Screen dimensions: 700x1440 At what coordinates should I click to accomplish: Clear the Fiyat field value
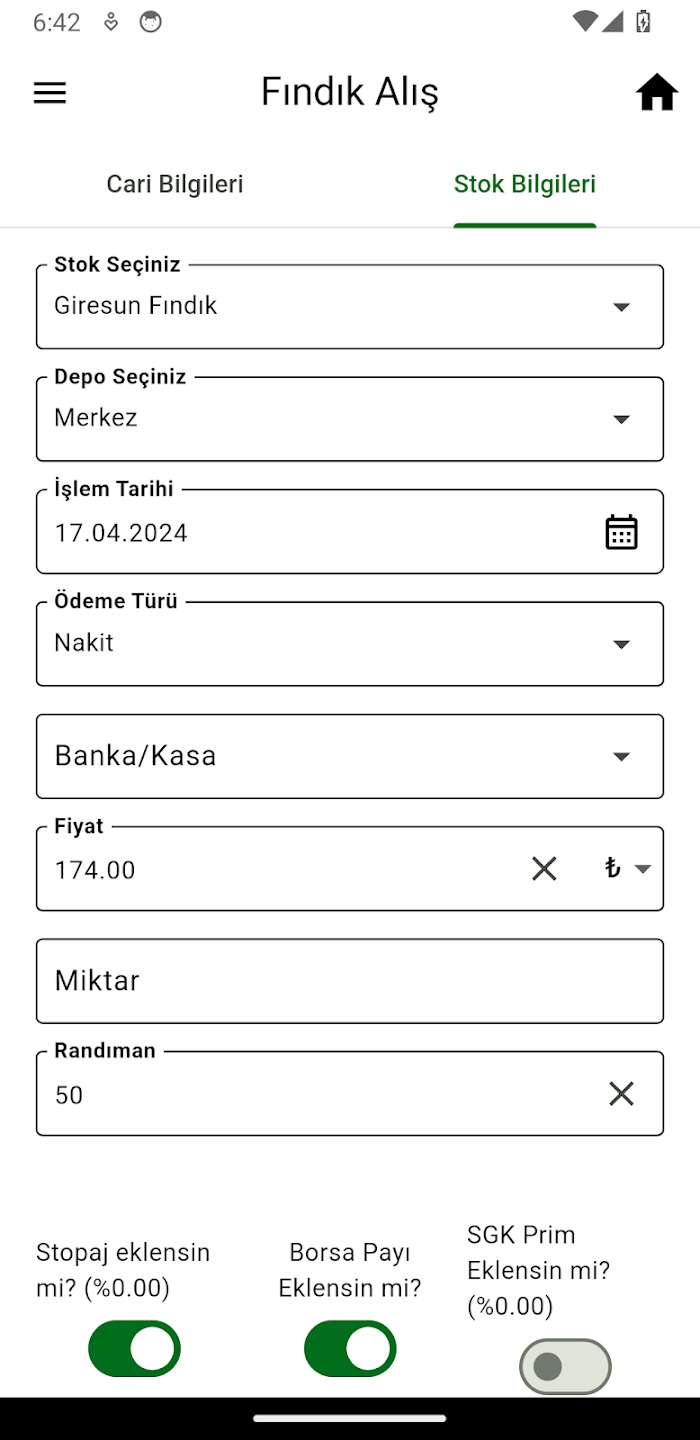coord(544,868)
